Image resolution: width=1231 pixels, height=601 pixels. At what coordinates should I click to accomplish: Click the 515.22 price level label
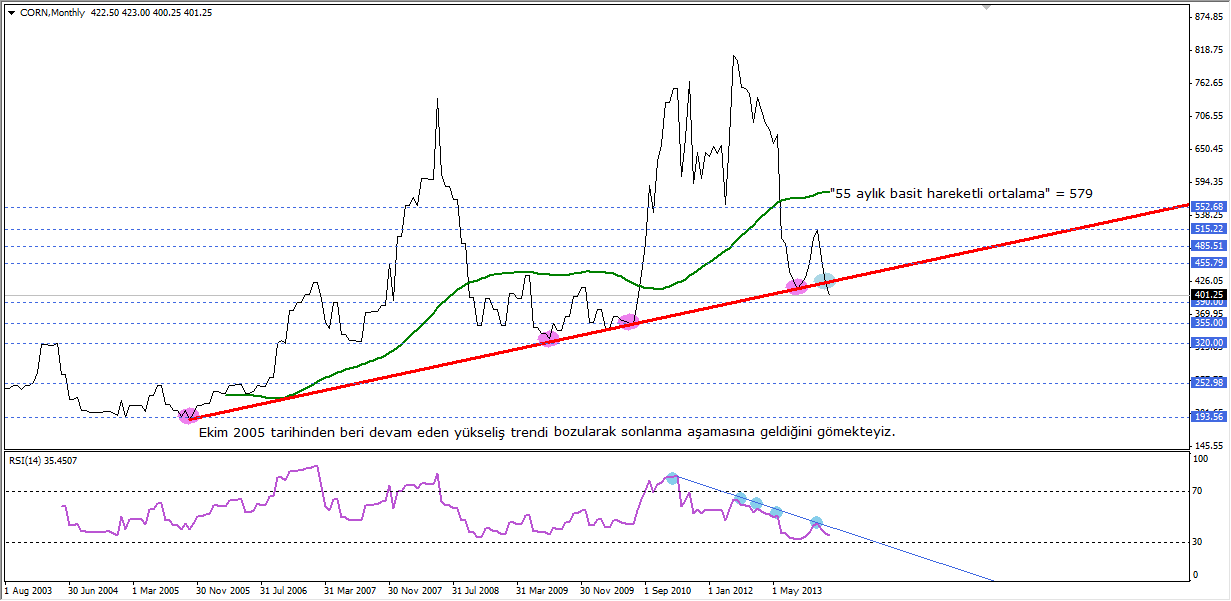[1209, 229]
